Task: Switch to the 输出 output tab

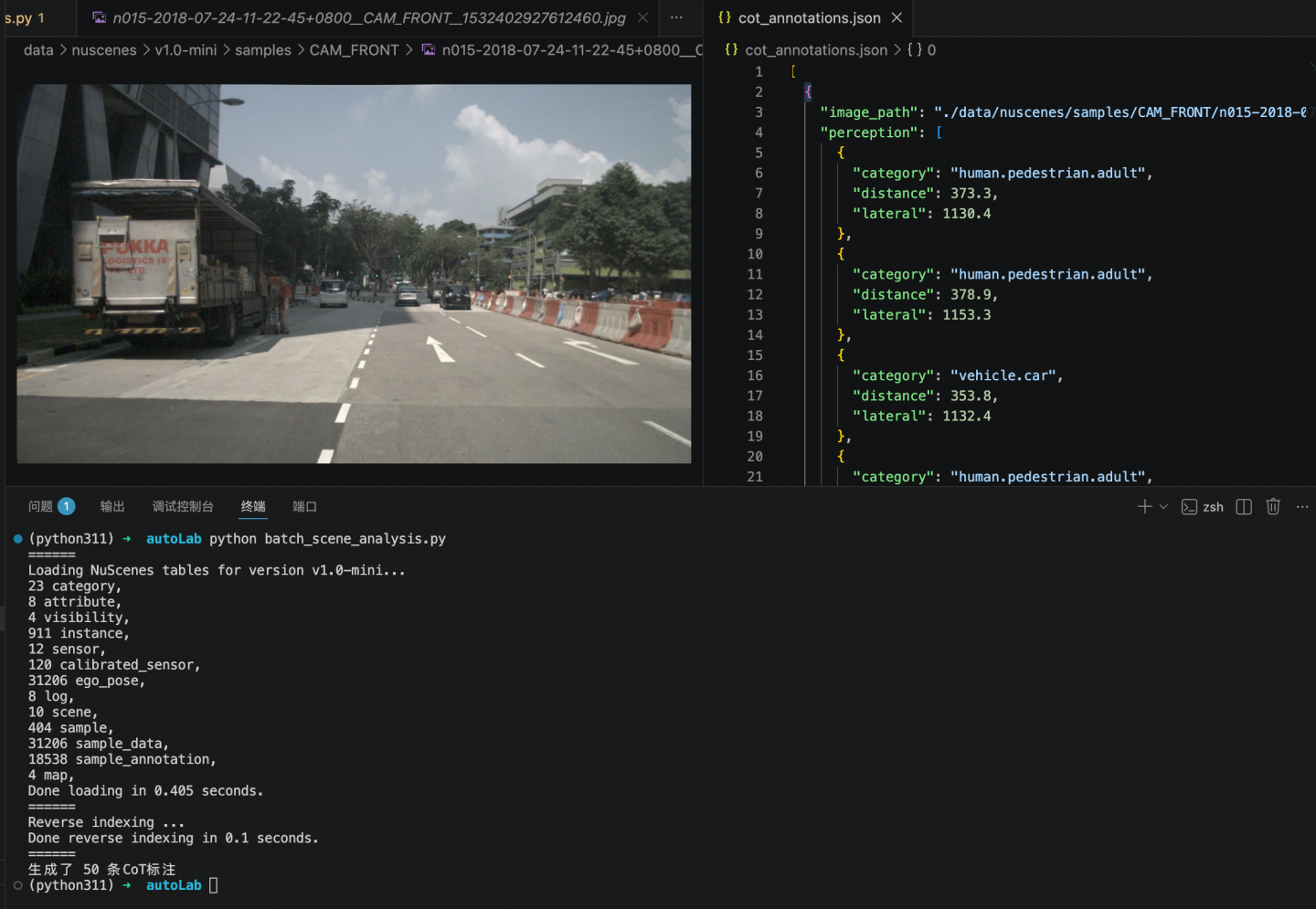Action: [x=112, y=506]
